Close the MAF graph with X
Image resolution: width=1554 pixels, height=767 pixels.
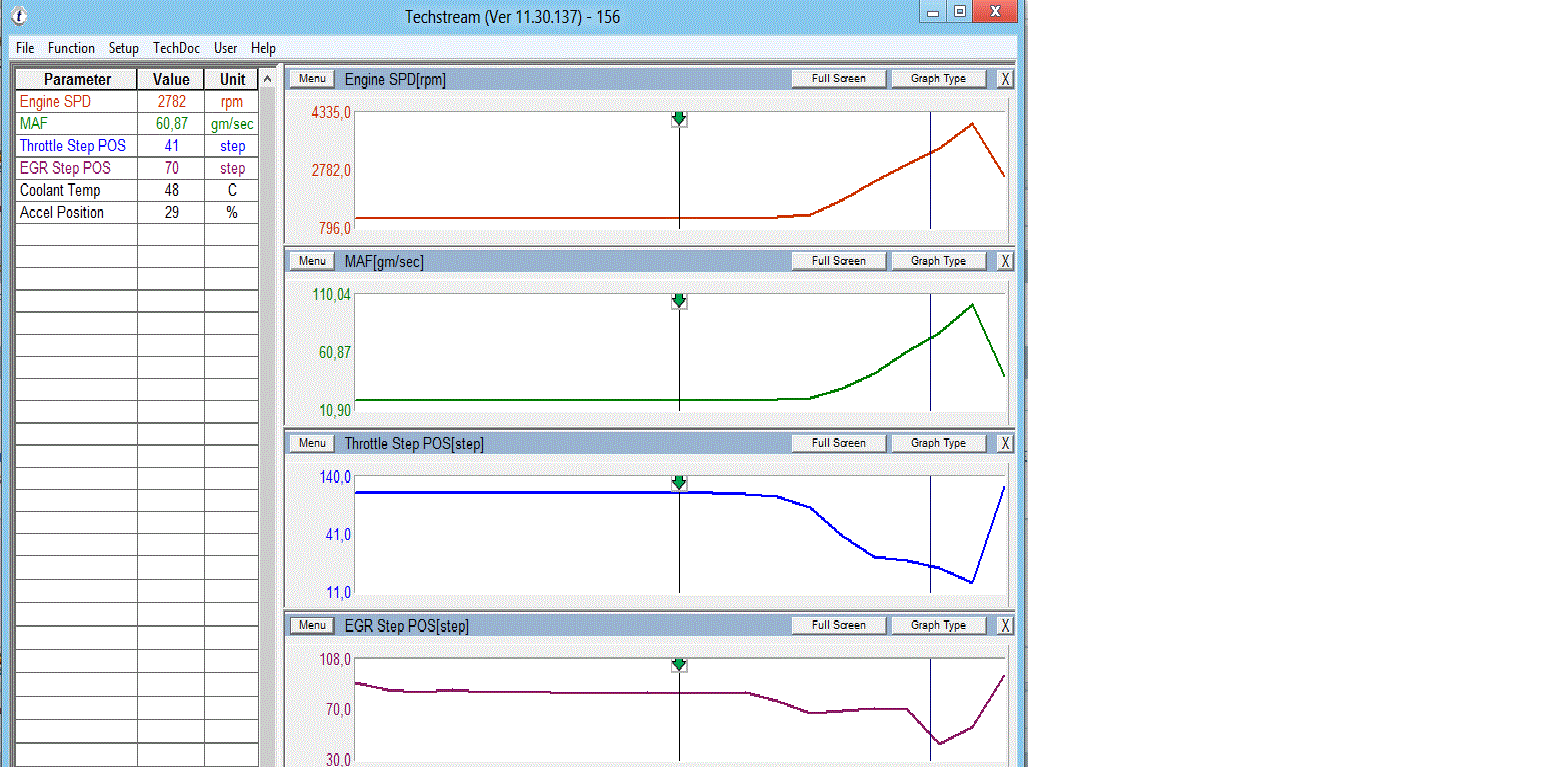point(1005,261)
